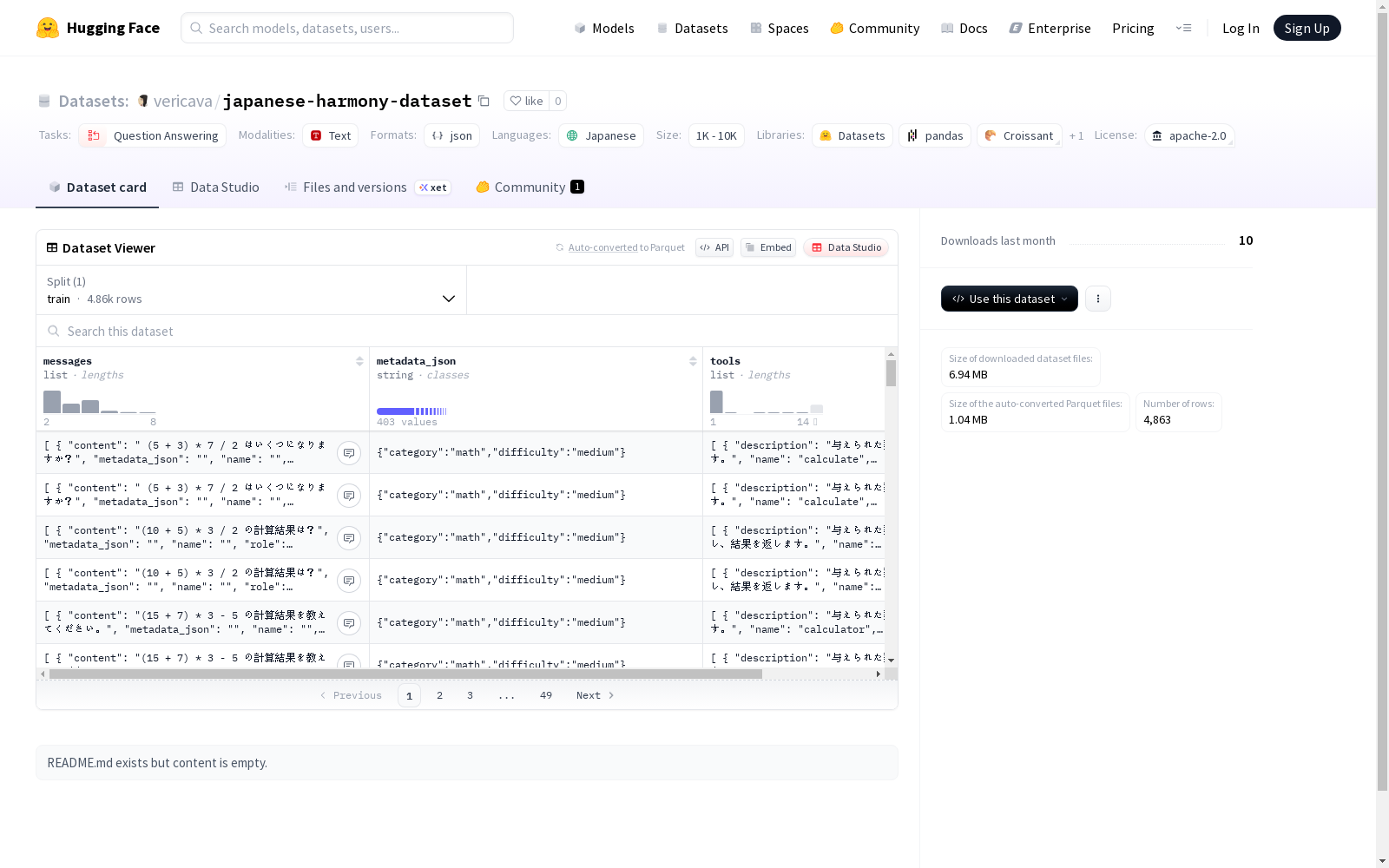Open the Files and versions tab

pos(367,187)
